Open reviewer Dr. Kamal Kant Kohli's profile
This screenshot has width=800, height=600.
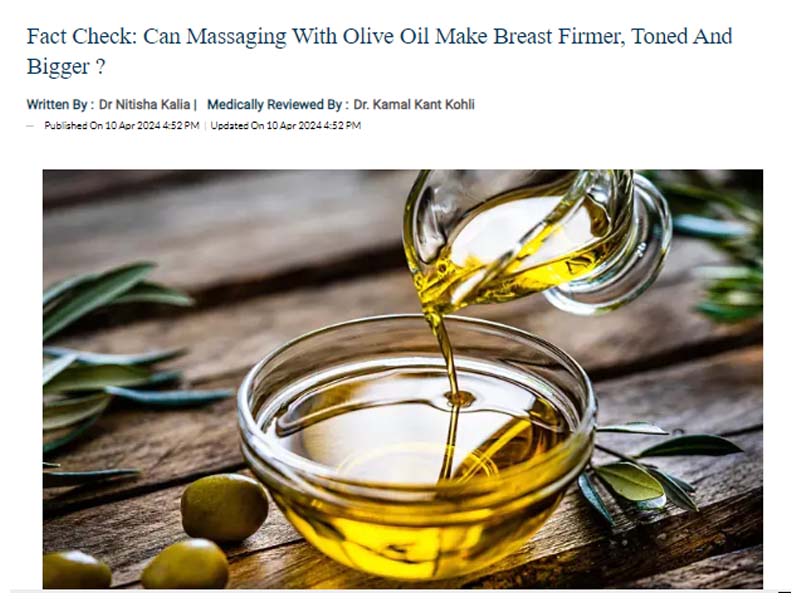pos(414,105)
